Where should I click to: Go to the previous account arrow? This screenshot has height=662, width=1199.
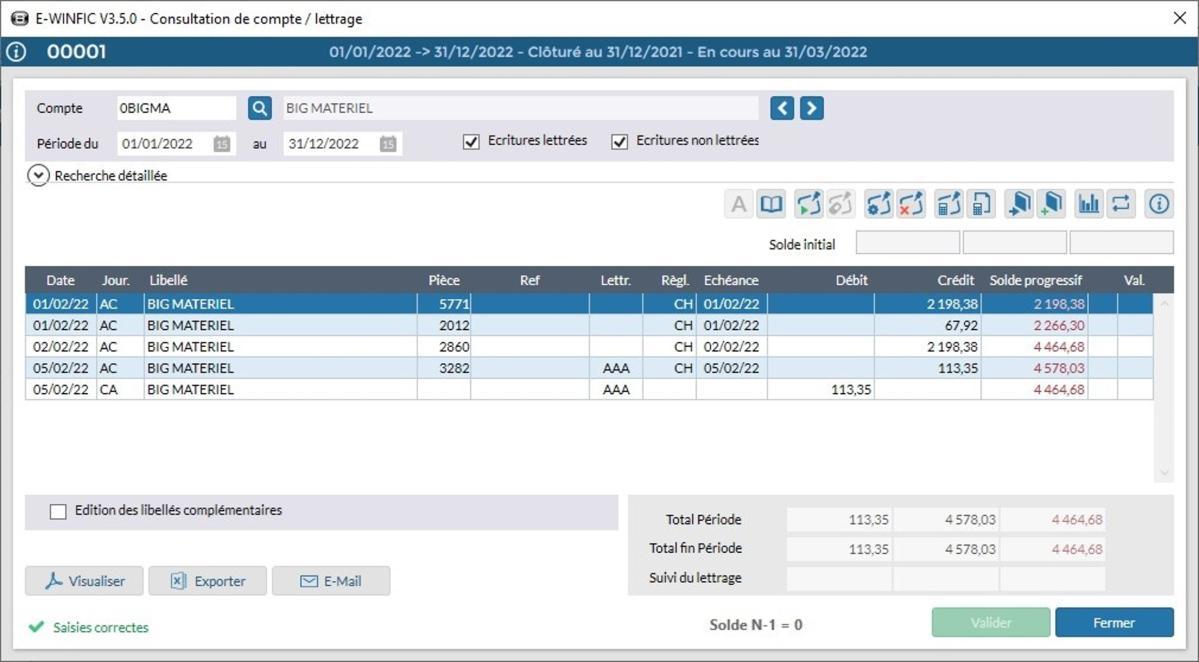(x=782, y=108)
